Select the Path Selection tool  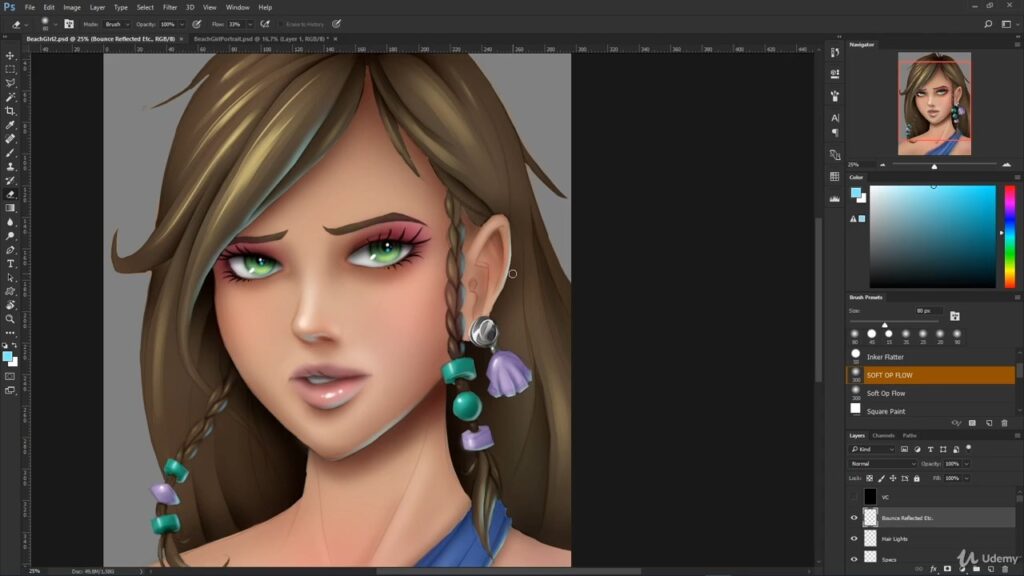click(10, 278)
